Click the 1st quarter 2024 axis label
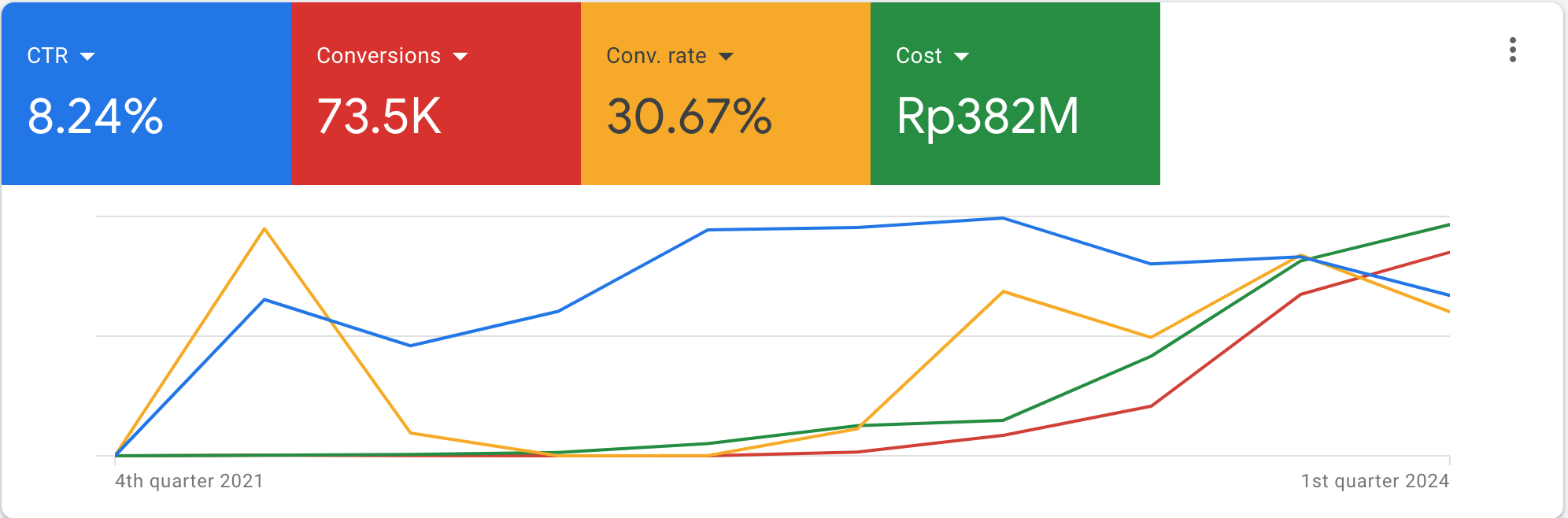This screenshot has width=1568, height=518. click(x=1374, y=481)
